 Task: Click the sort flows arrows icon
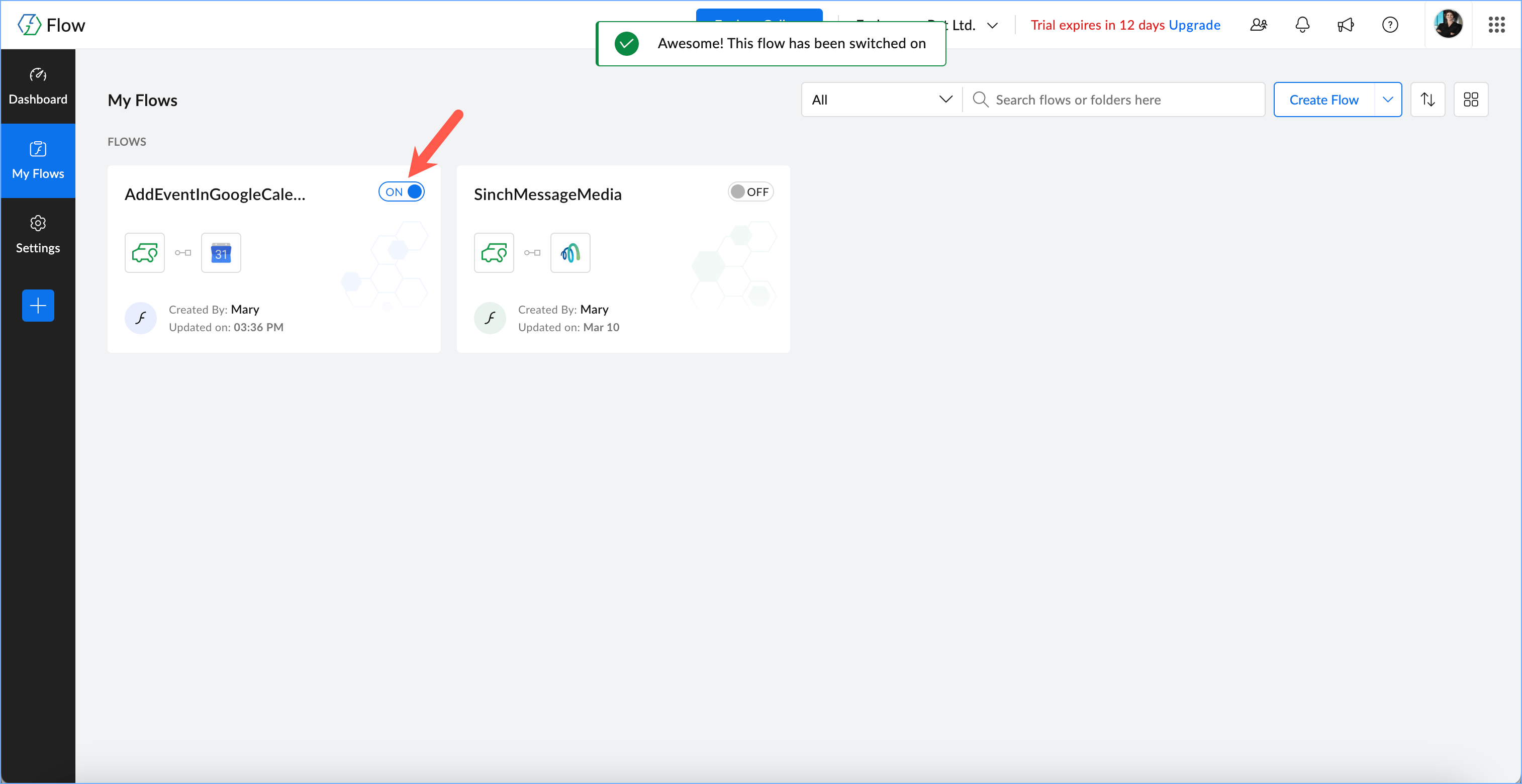1428,99
